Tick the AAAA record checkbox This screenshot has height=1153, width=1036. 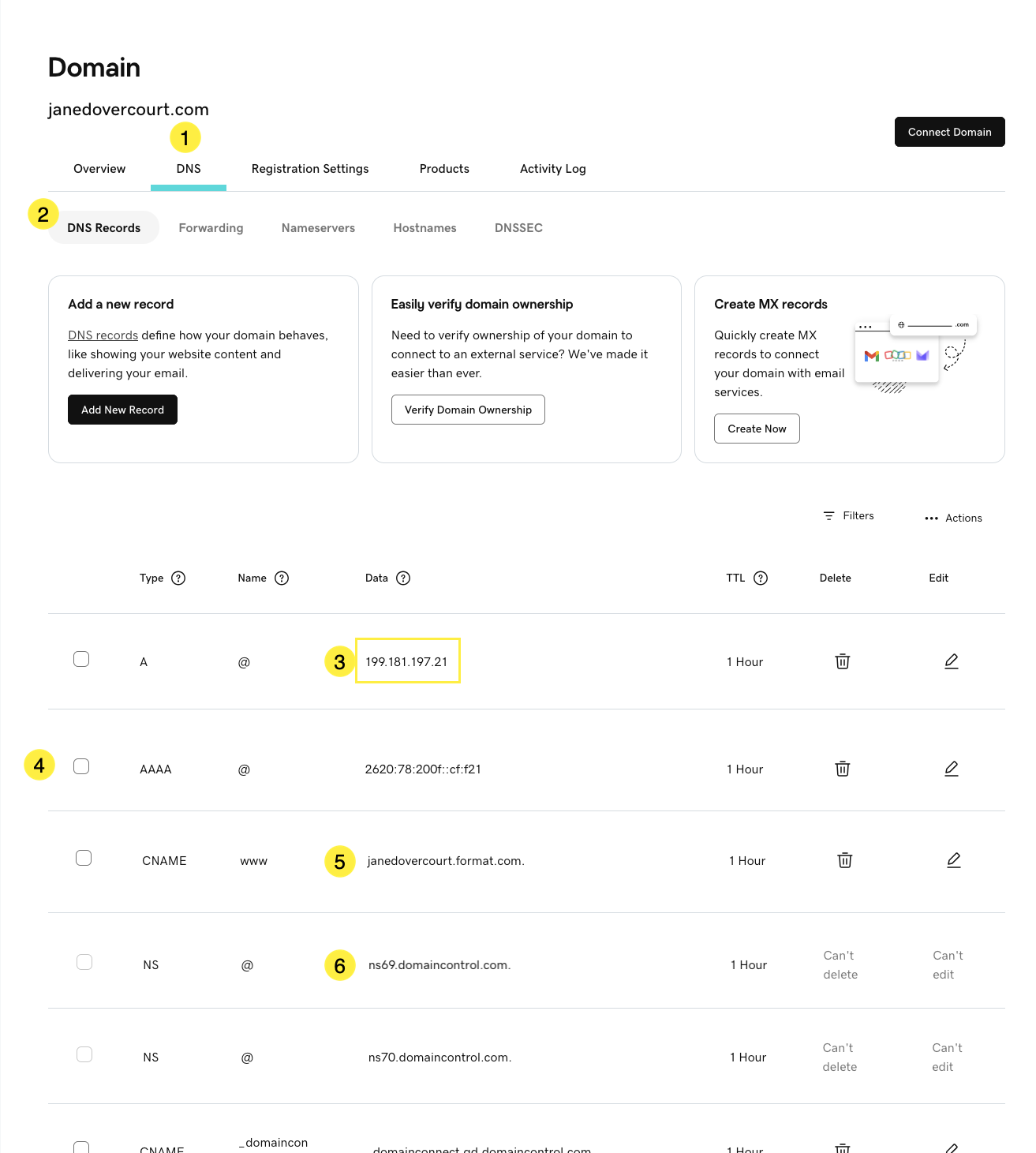tap(81, 766)
